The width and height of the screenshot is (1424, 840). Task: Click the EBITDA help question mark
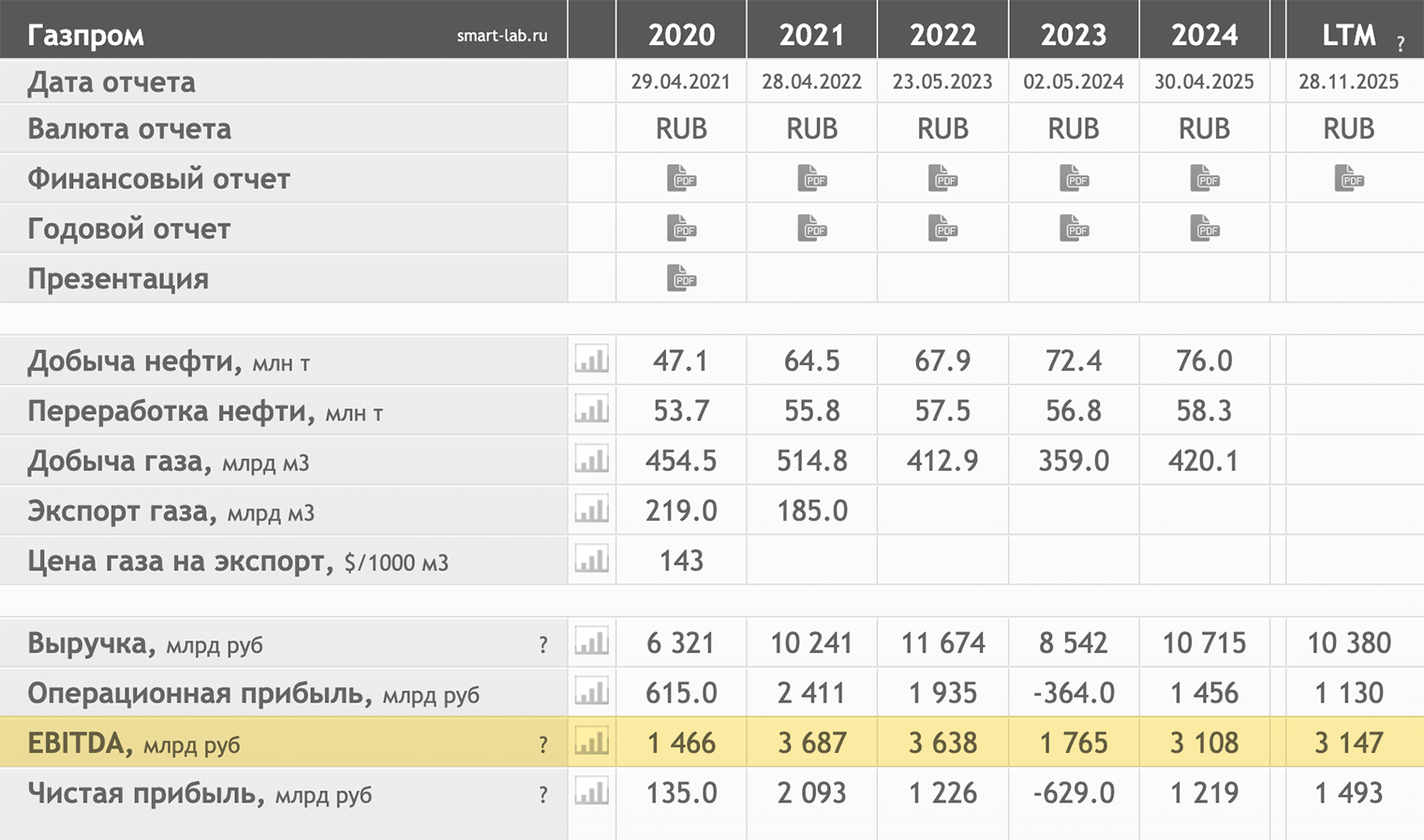543,744
